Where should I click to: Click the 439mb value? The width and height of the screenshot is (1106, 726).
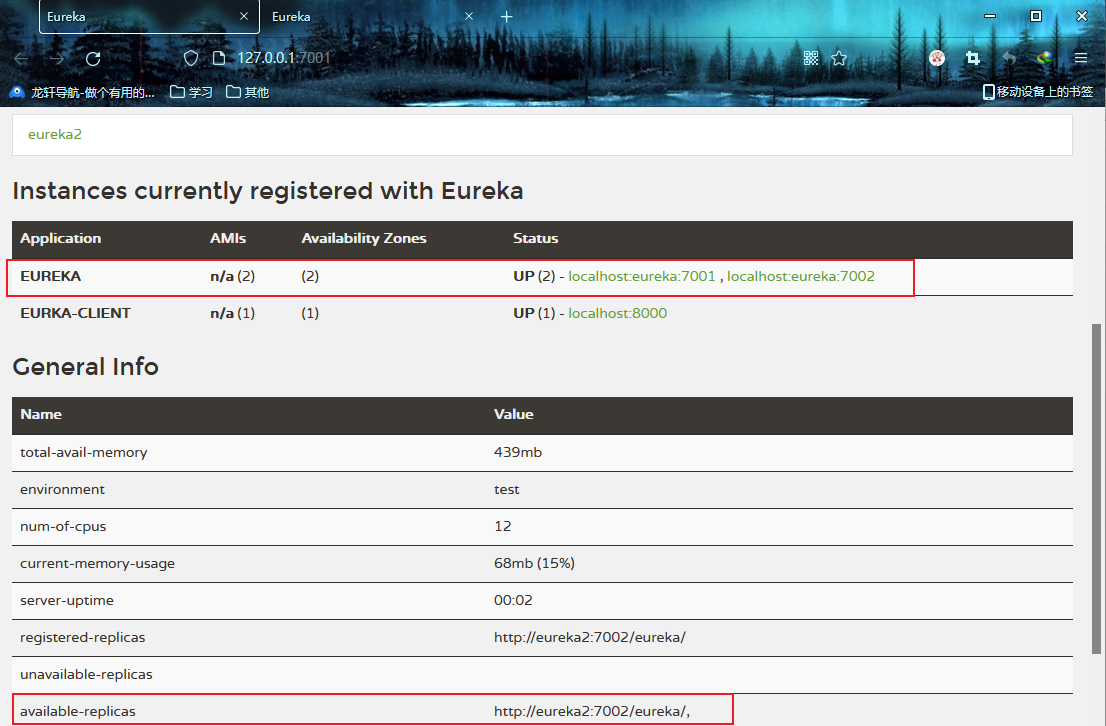[x=518, y=452]
